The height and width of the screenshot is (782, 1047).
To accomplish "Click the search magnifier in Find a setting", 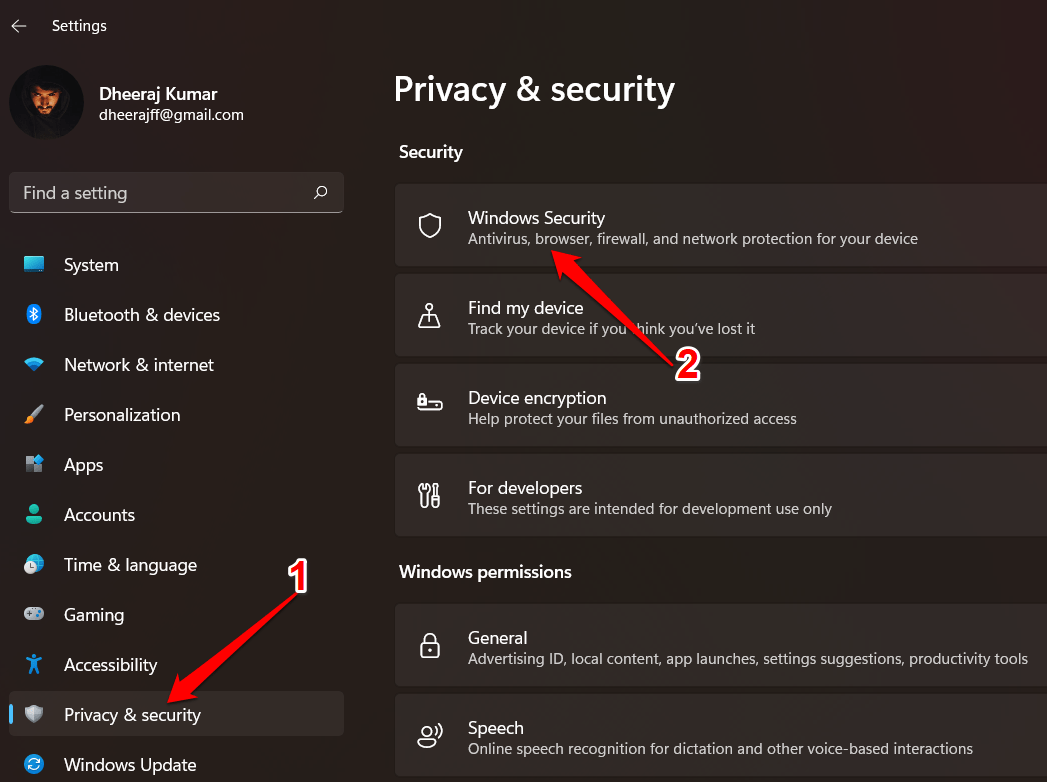I will 320,192.
